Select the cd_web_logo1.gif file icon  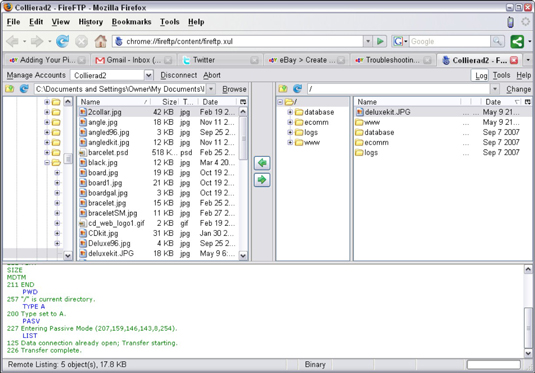click(x=83, y=223)
